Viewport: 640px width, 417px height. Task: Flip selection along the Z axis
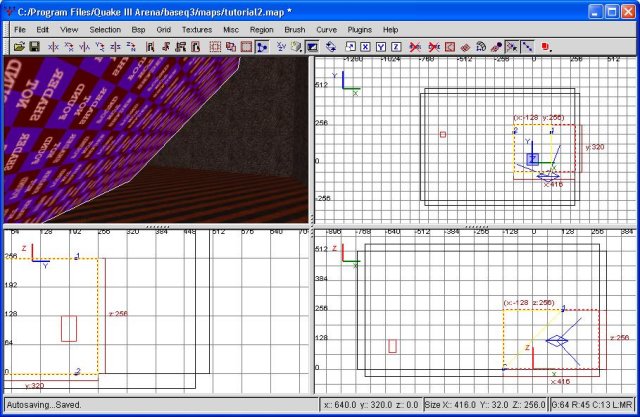(115, 47)
